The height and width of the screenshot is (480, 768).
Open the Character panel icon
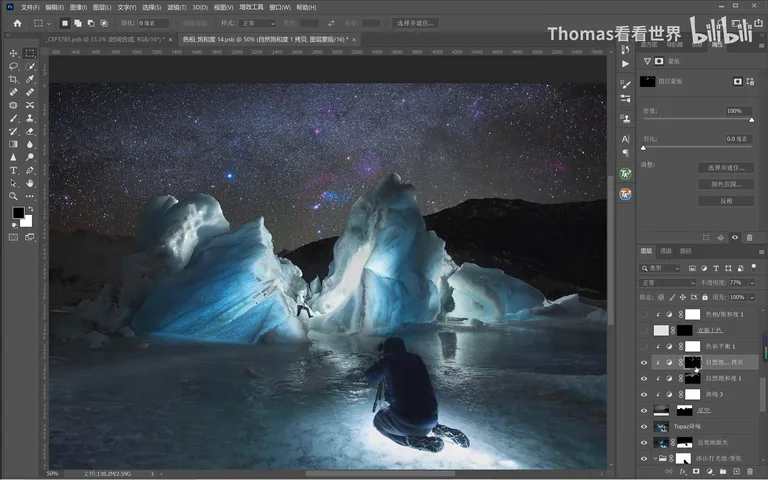625,139
